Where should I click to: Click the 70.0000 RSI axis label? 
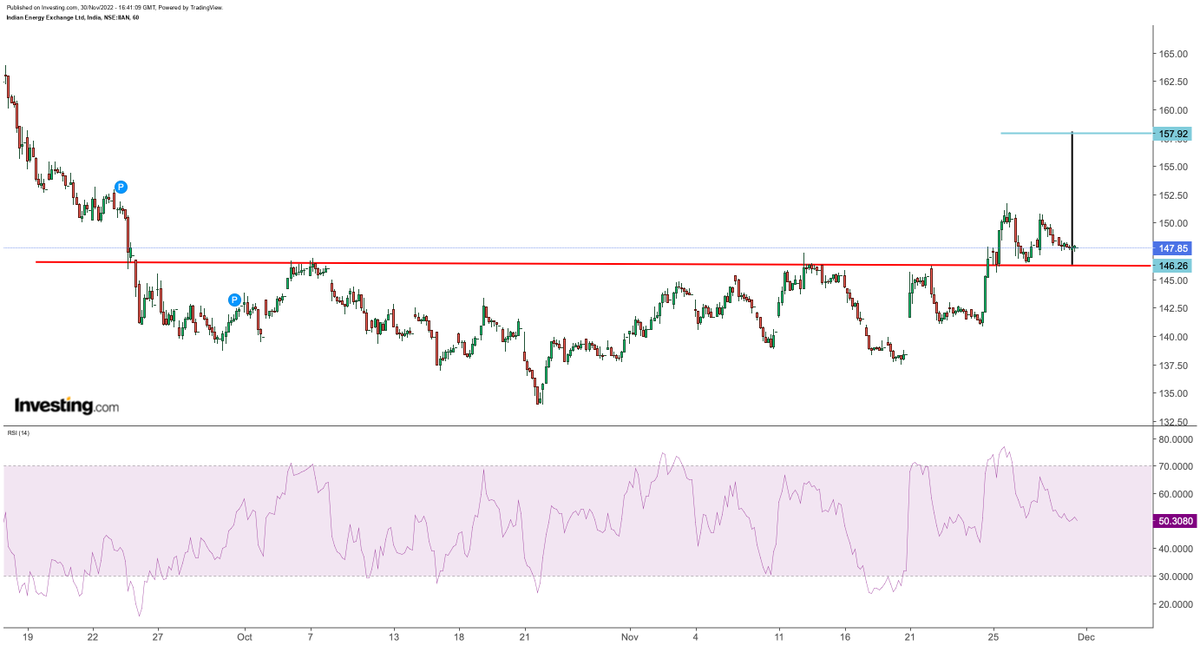point(1175,466)
